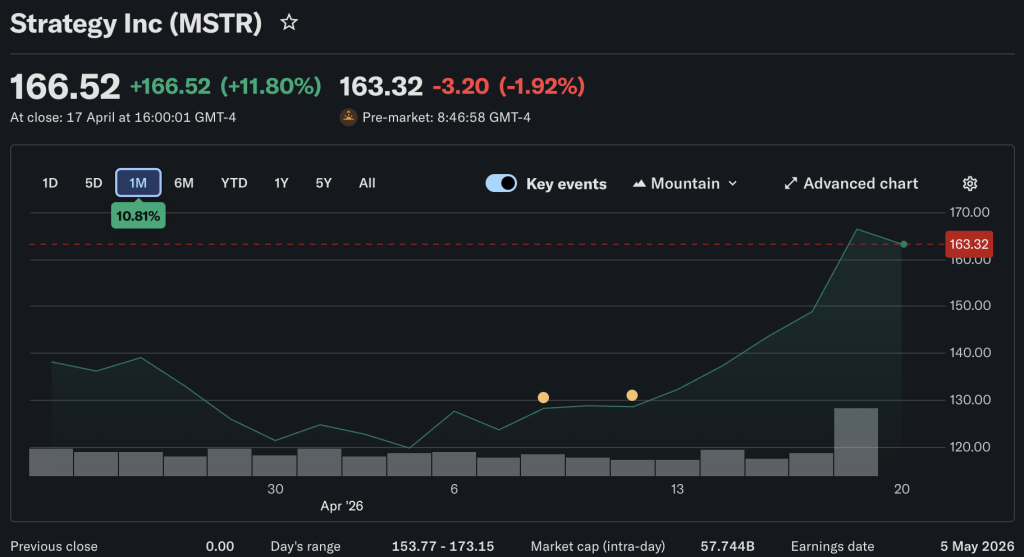This screenshot has width=1024, height=557.
Task: Click the pre-market indicator icon
Action: [x=348, y=117]
